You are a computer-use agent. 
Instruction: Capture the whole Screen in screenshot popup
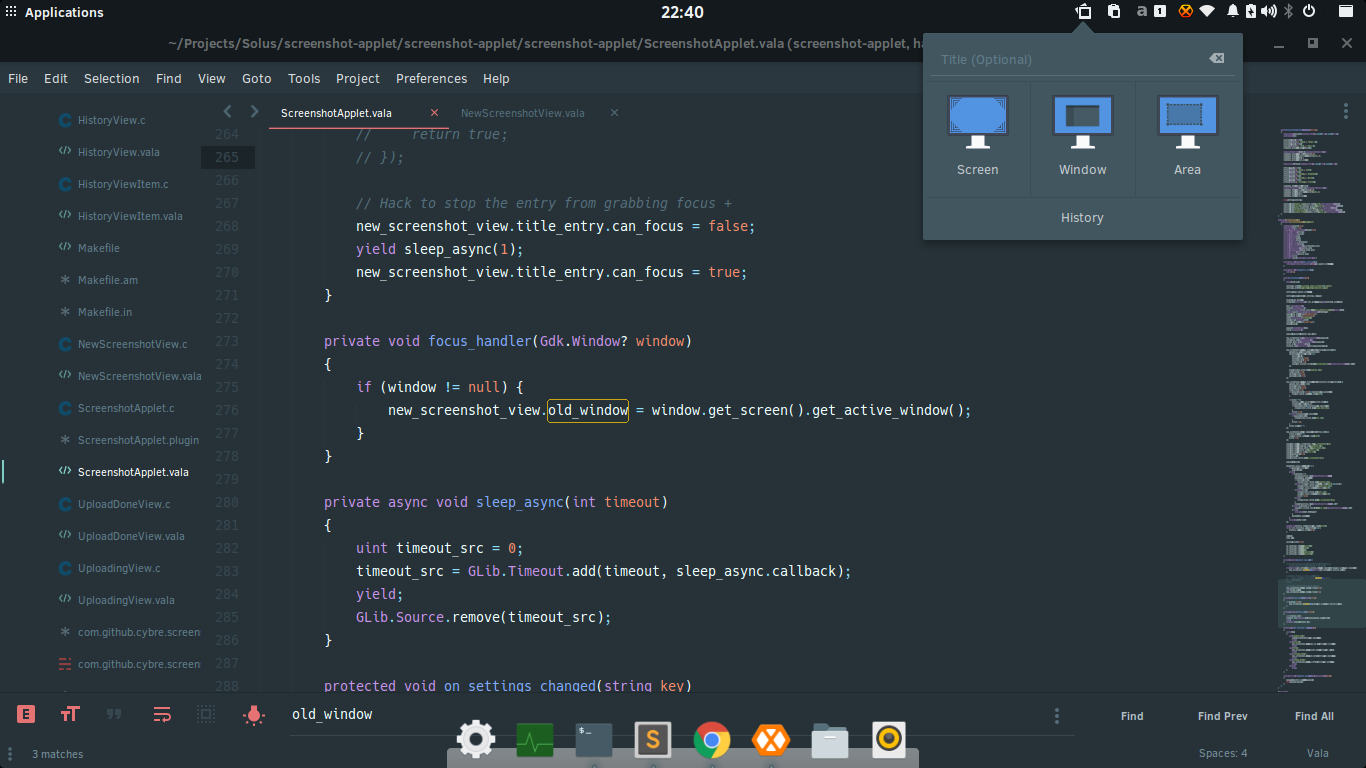pos(977,138)
